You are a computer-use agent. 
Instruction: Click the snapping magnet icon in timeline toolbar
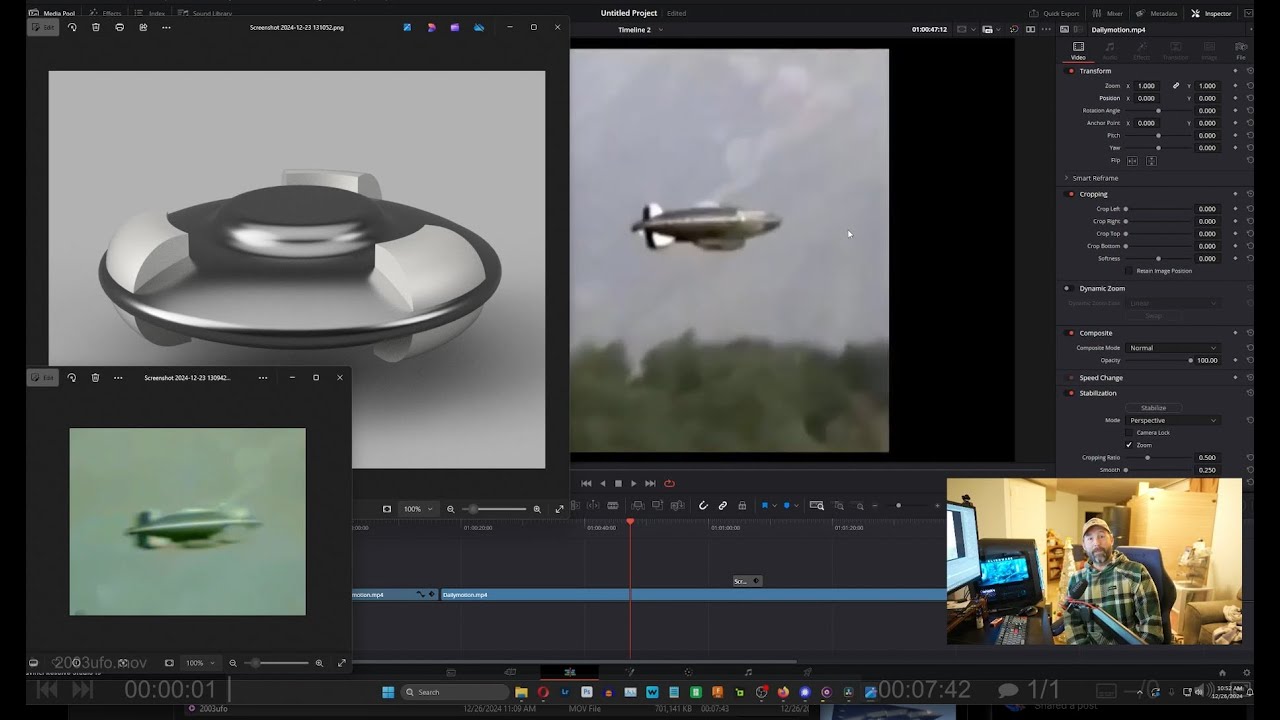coord(703,506)
